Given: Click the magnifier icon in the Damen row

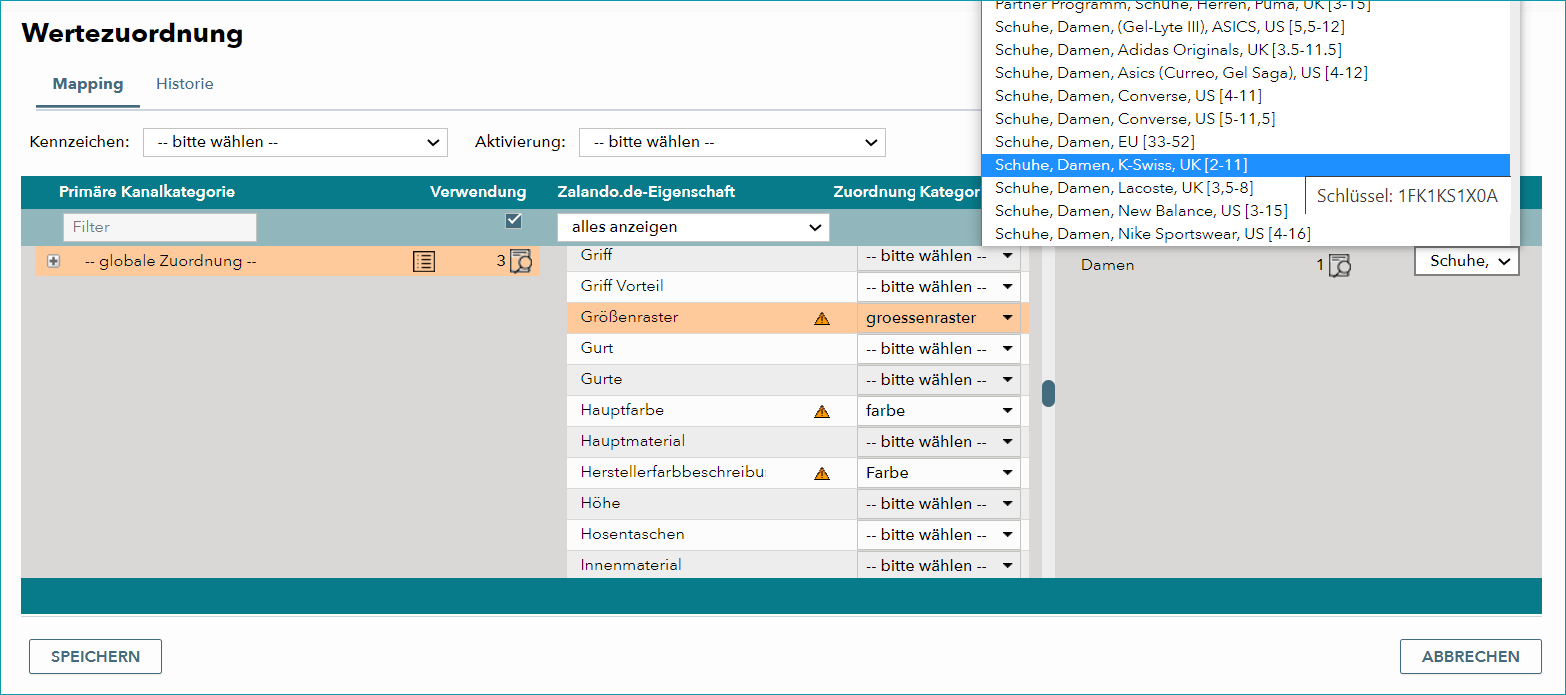Looking at the screenshot, I should (x=1340, y=266).
